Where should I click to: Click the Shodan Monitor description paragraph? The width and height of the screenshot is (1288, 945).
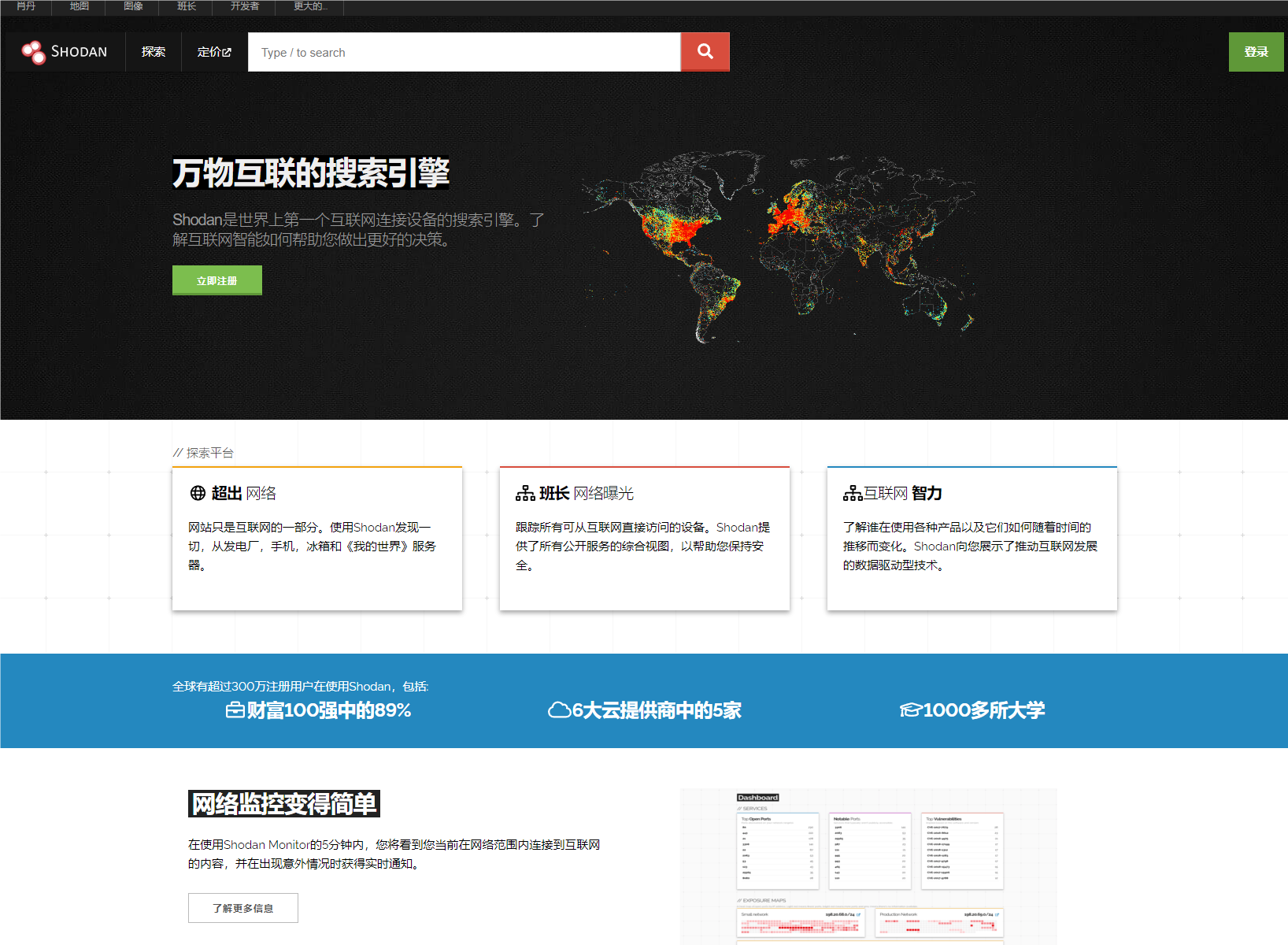394,854
